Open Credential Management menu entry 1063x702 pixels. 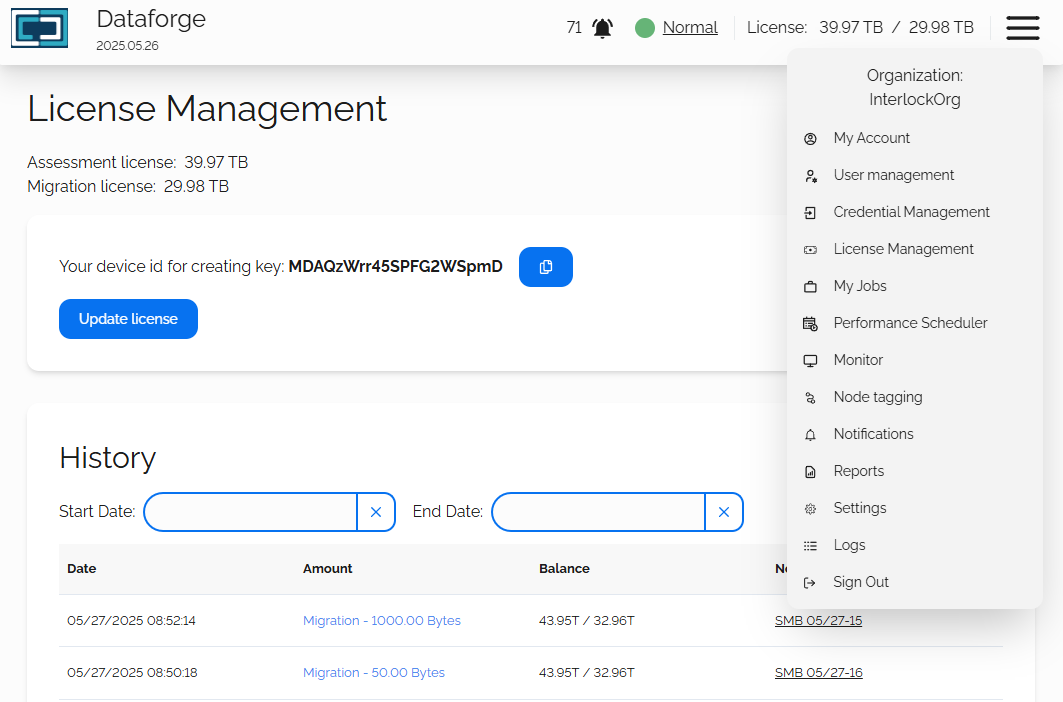pos(911,212)
